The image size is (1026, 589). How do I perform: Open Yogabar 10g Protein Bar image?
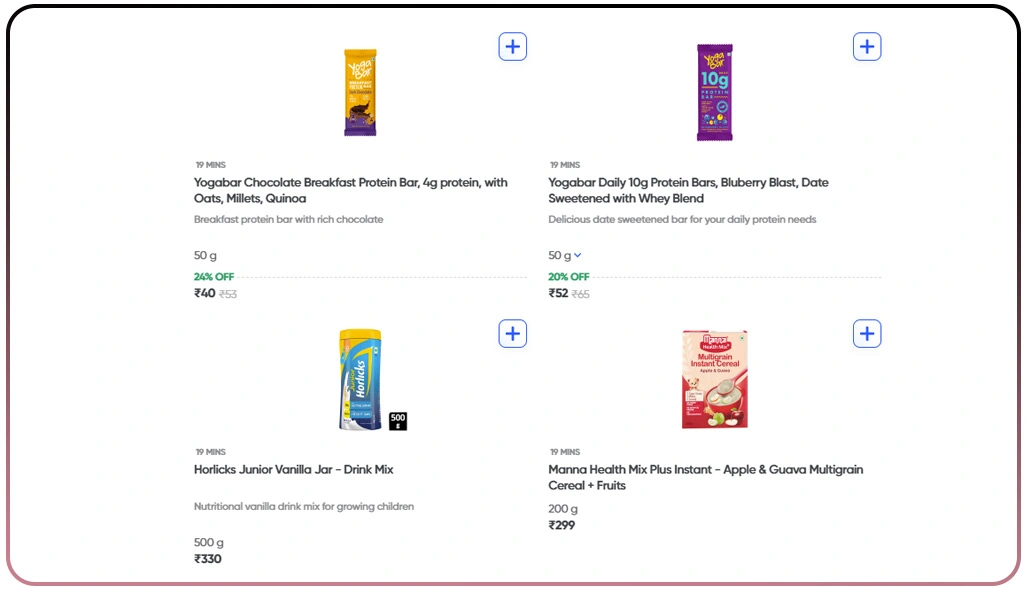(715, 92)
